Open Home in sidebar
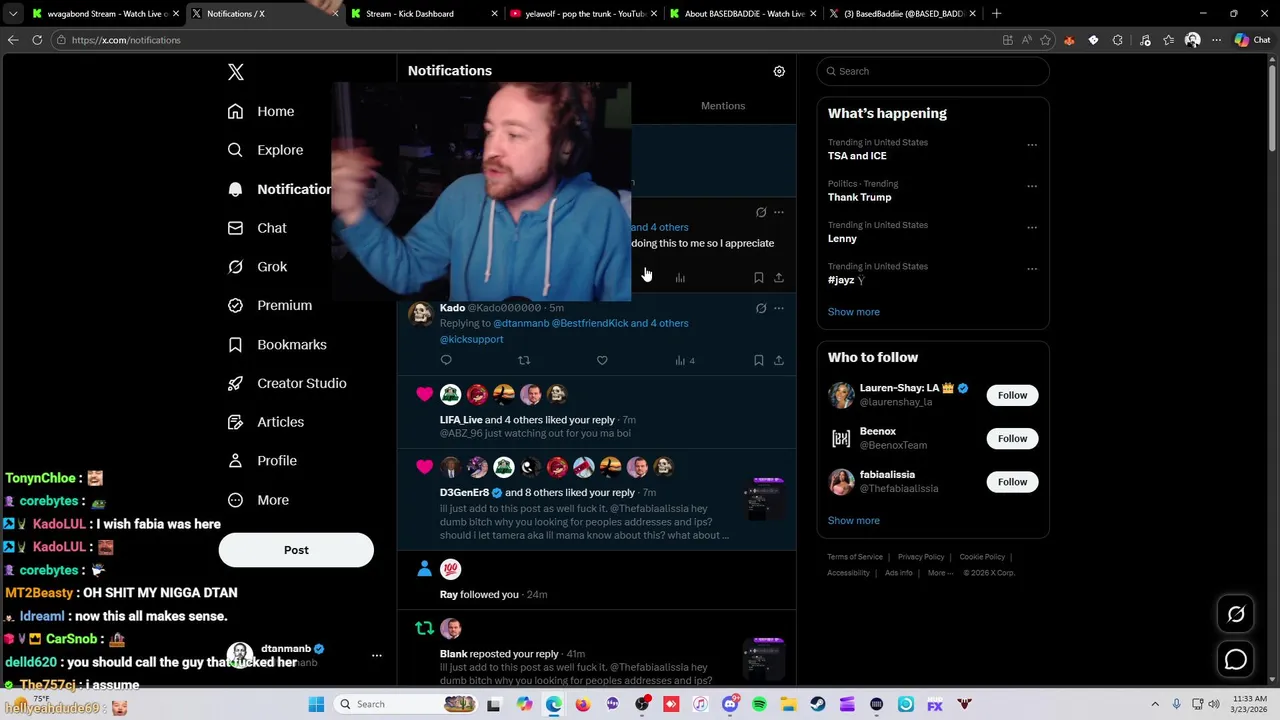Screen dimensions: 1280x720 coord(261,111)
